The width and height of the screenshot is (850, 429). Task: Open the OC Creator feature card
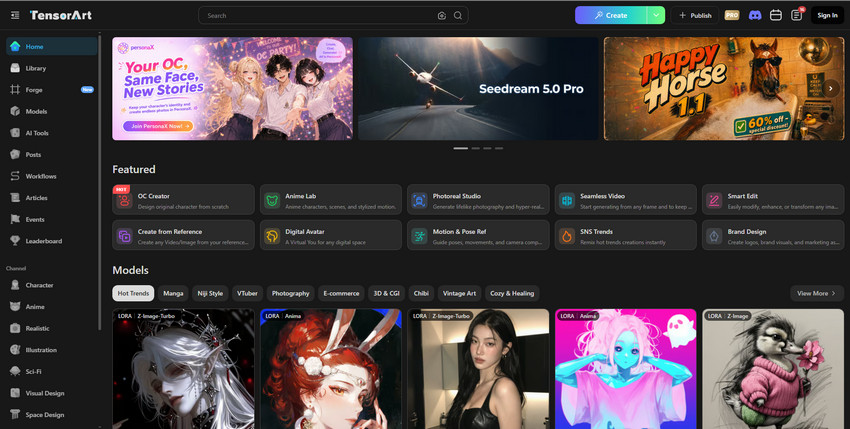(x=183, y=200)
